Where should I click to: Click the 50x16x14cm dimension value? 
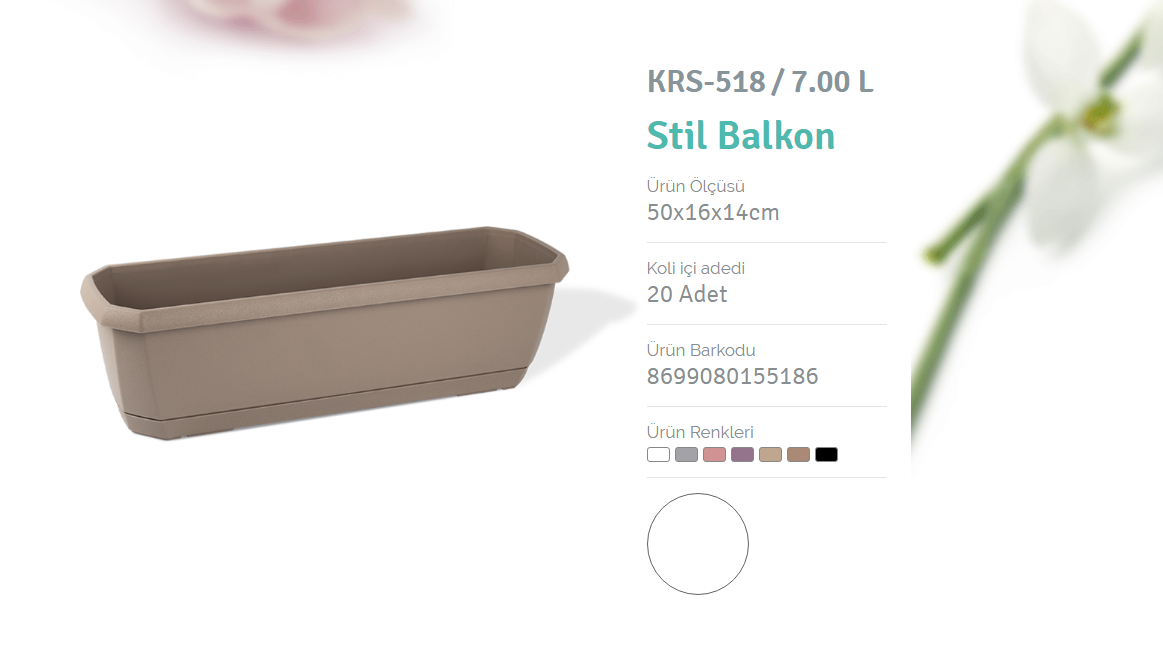(x=713, y=212)
